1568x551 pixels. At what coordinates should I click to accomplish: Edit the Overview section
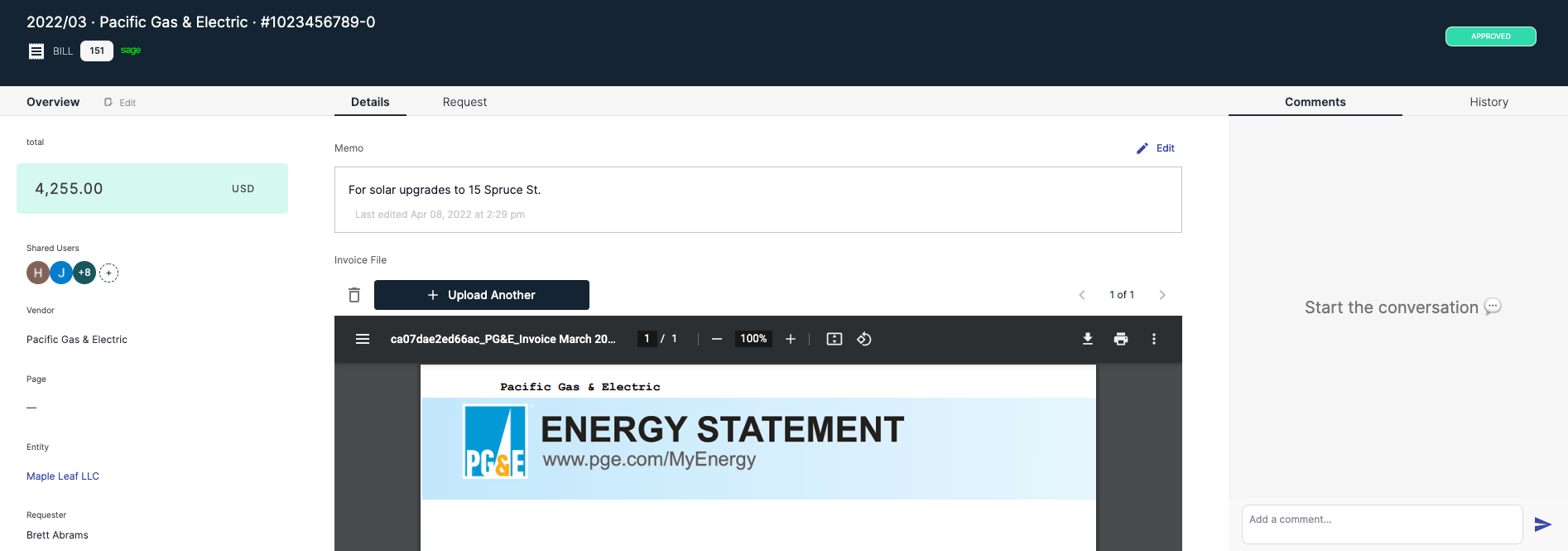click(121, 103)
